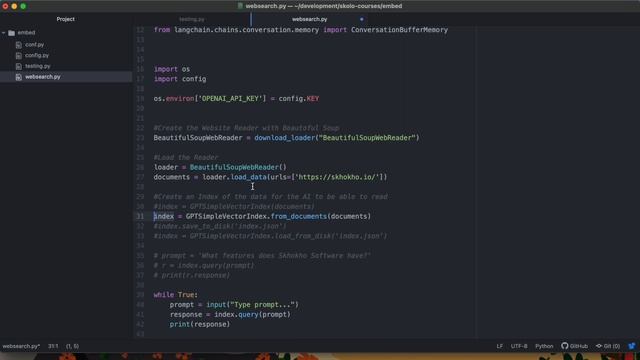
Task: Select websearch.py in the tree view
Action: point(42,77)
